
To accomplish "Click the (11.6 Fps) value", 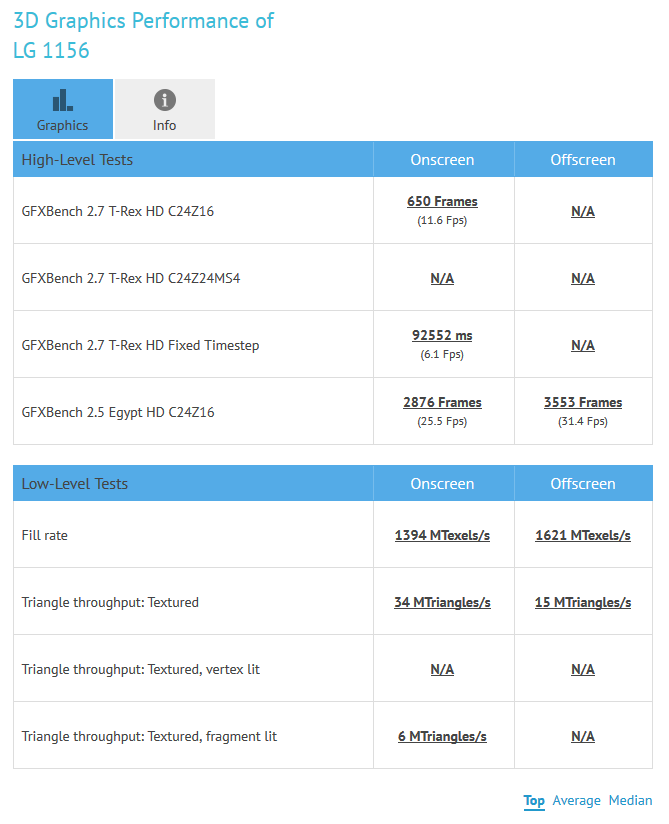I will [442, 220].
